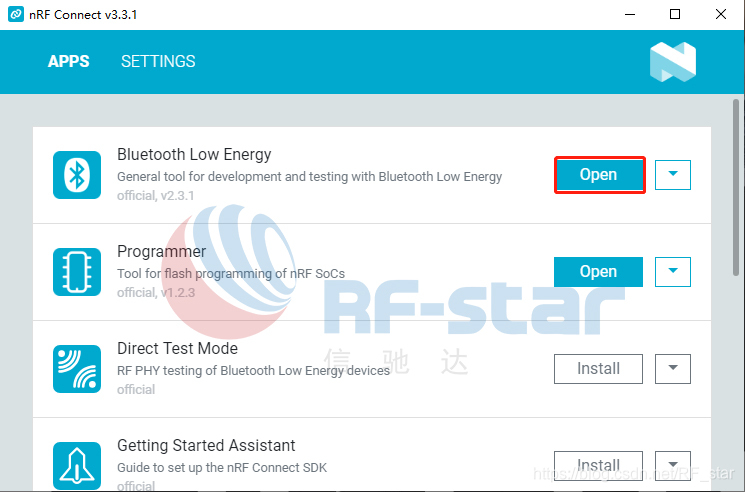Viewport: 745px width, 492px height.
Task: Click the Nordic logo in header
Action: (x=673, y=62)
